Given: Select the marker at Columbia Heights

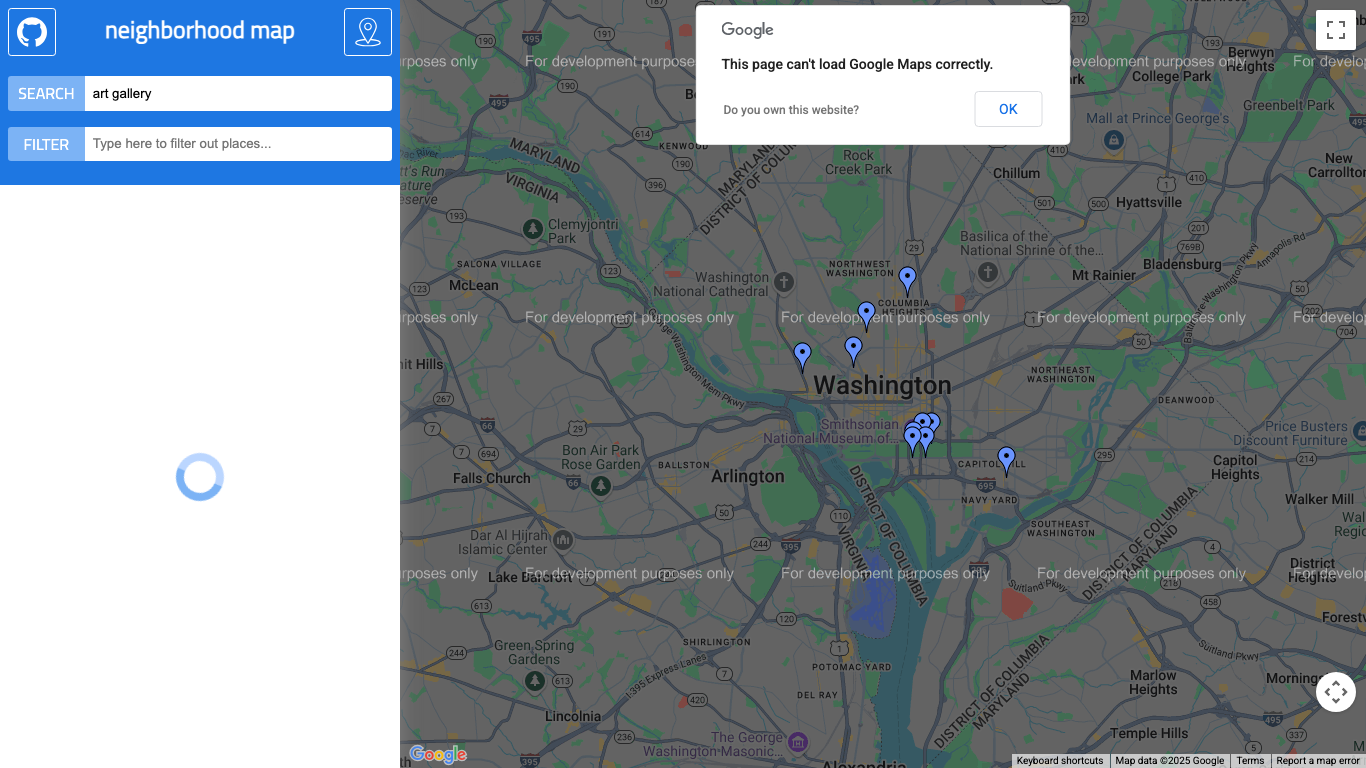Looking at the screenshot, I should click(907, 281).
